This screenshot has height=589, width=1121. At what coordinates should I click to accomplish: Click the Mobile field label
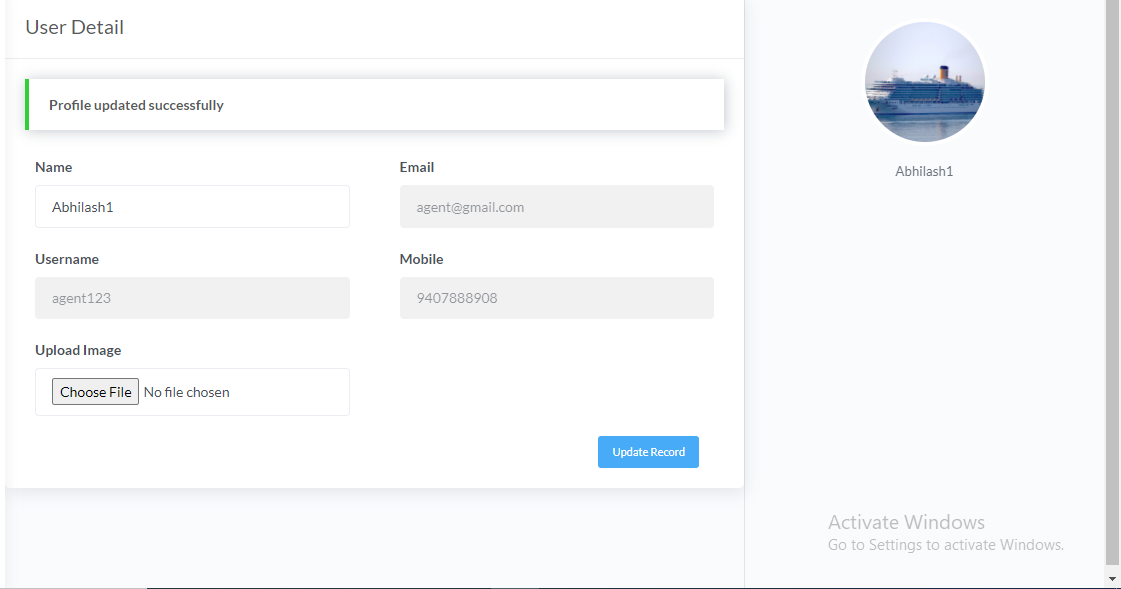421,259
